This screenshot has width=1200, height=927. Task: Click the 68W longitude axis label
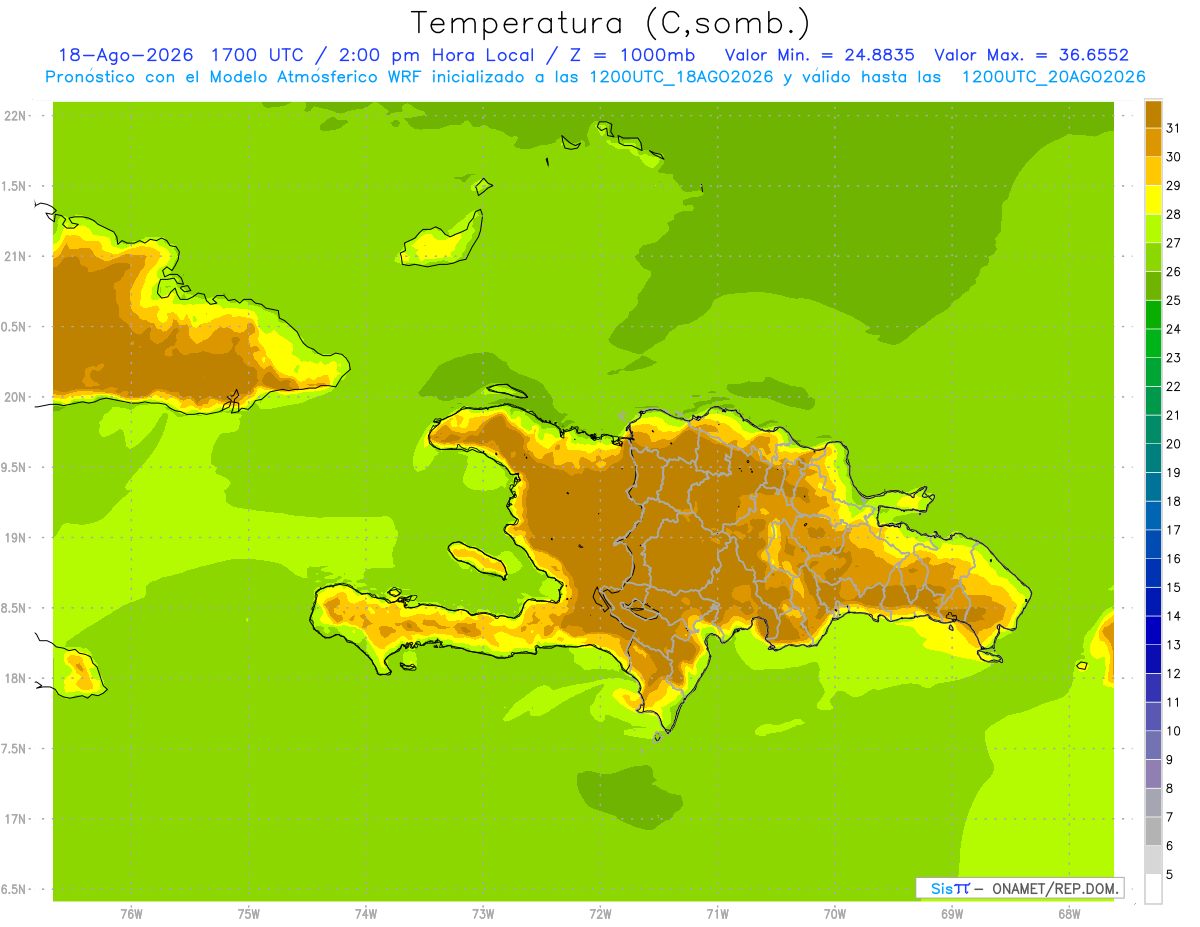[x=1069, y=914]
